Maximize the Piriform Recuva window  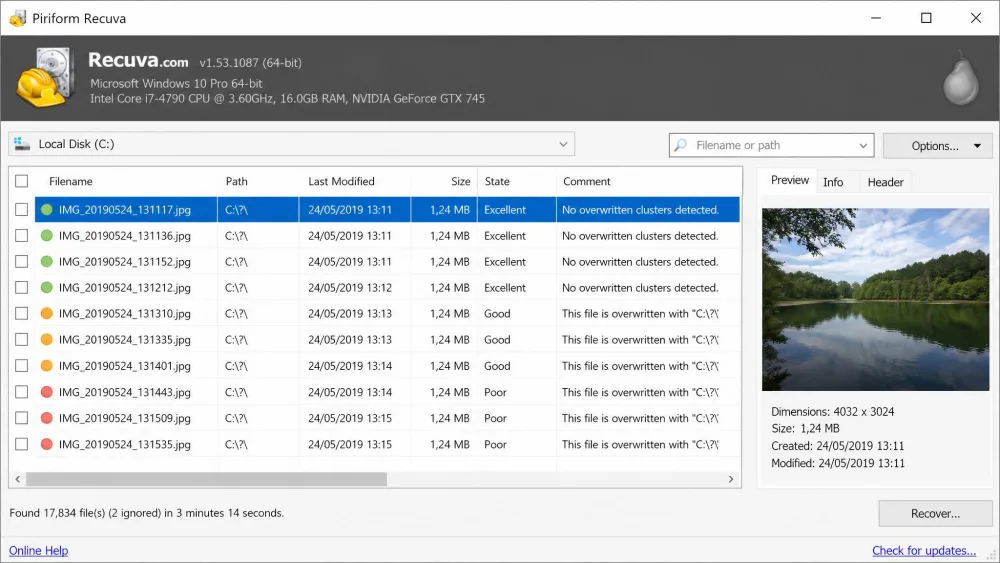pos(926,18)
